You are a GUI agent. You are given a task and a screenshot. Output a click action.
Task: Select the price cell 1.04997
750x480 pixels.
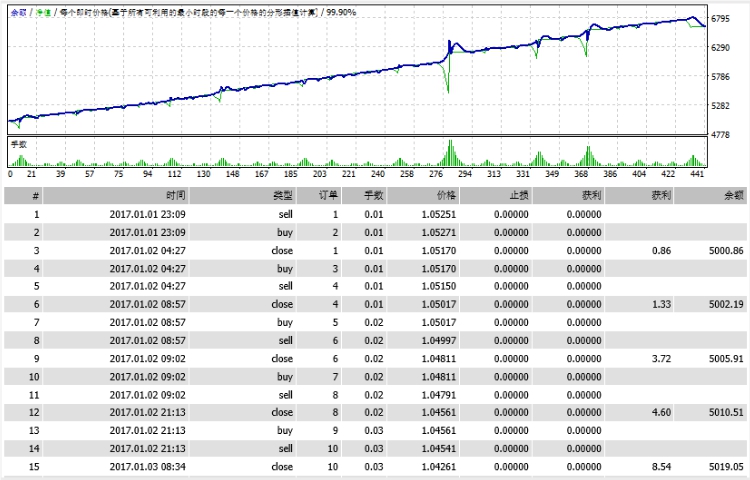point(439,340)
